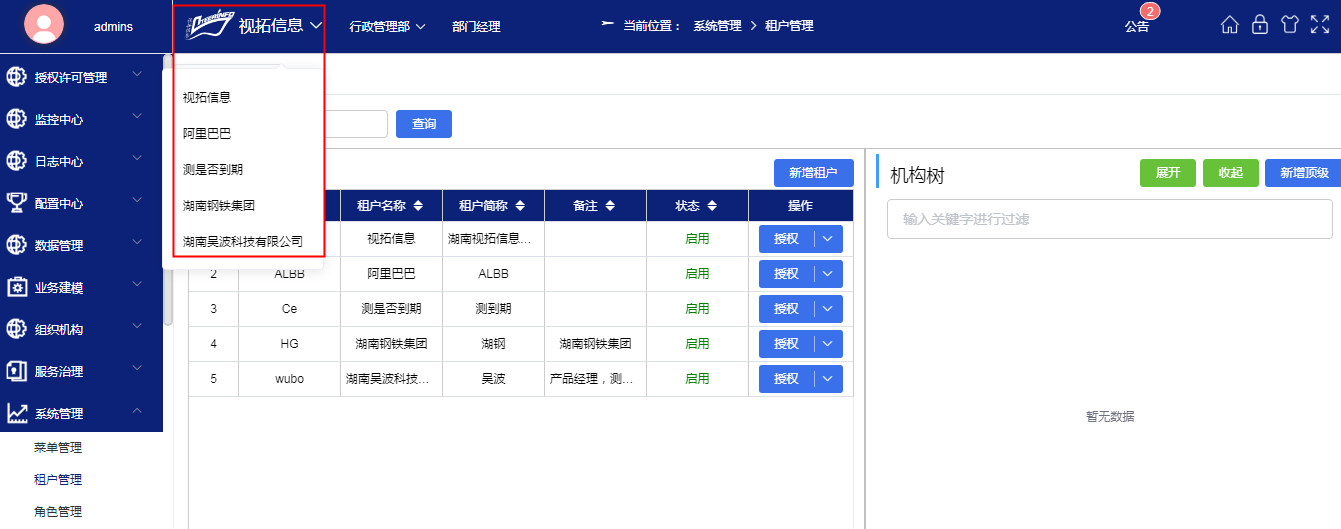Select 湖南钢铁集团 from tenant dropdown list
The width and height of the screenshot is (1341, 529).
(x=219, y=205)
